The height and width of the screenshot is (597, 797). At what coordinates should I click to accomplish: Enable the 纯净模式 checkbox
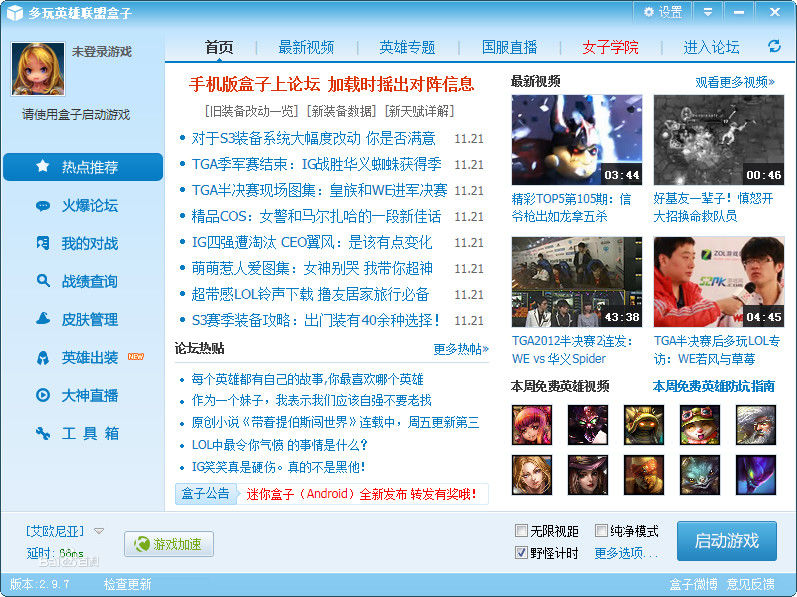[601, 531]
